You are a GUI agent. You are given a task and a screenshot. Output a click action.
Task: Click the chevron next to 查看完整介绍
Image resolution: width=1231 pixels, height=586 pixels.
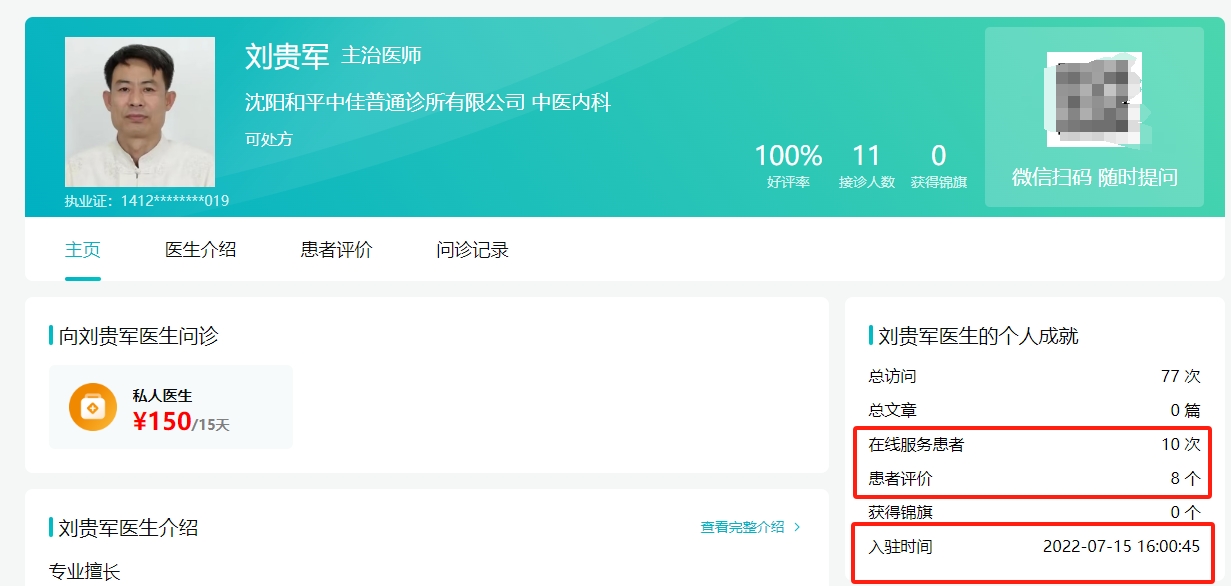797,527
